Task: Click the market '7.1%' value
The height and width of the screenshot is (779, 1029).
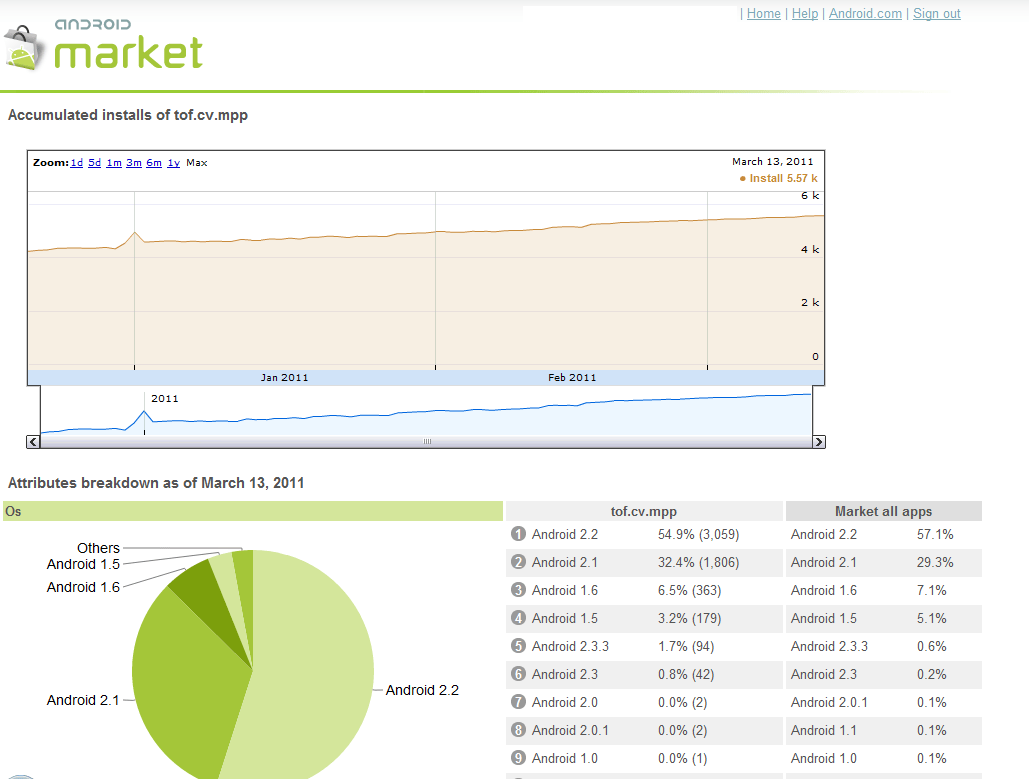Action: coord(931,590)
